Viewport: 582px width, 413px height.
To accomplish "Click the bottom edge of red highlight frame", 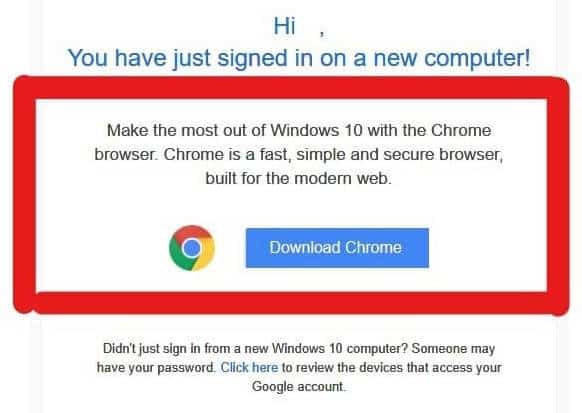I will click(291, 303).
